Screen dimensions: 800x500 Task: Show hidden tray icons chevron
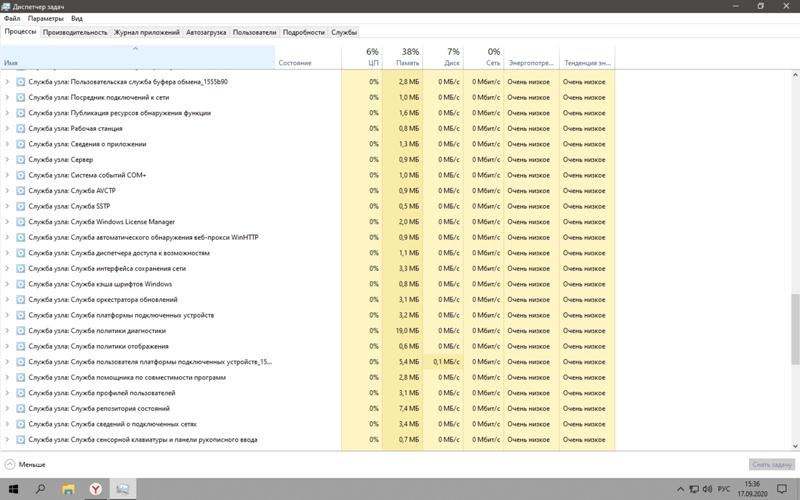click(680, 489)
